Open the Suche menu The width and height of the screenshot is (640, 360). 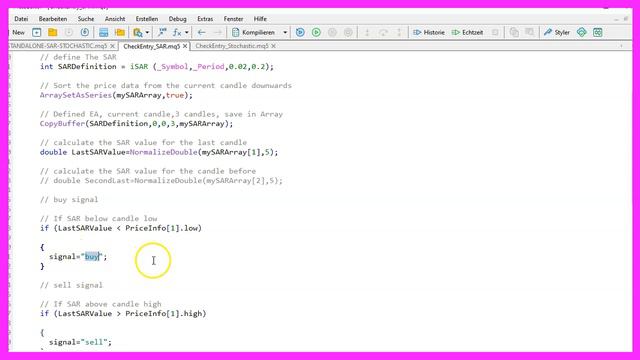pyautogui.click(x=86, y=19)
